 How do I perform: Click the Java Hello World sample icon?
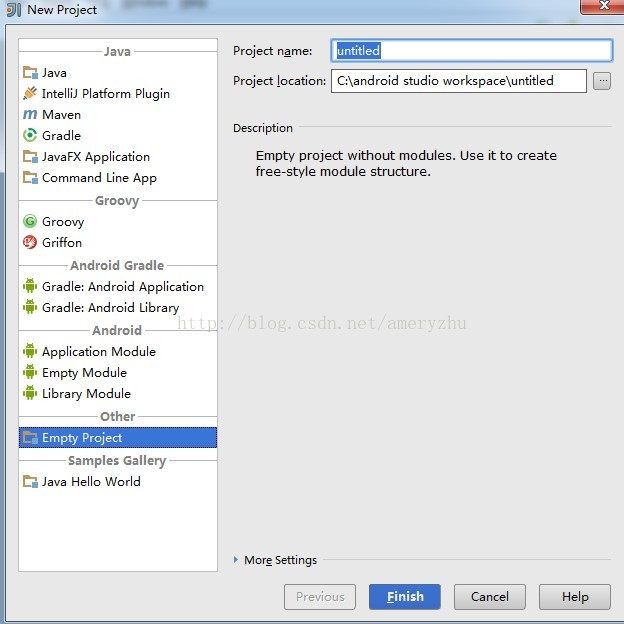(30, 482)
